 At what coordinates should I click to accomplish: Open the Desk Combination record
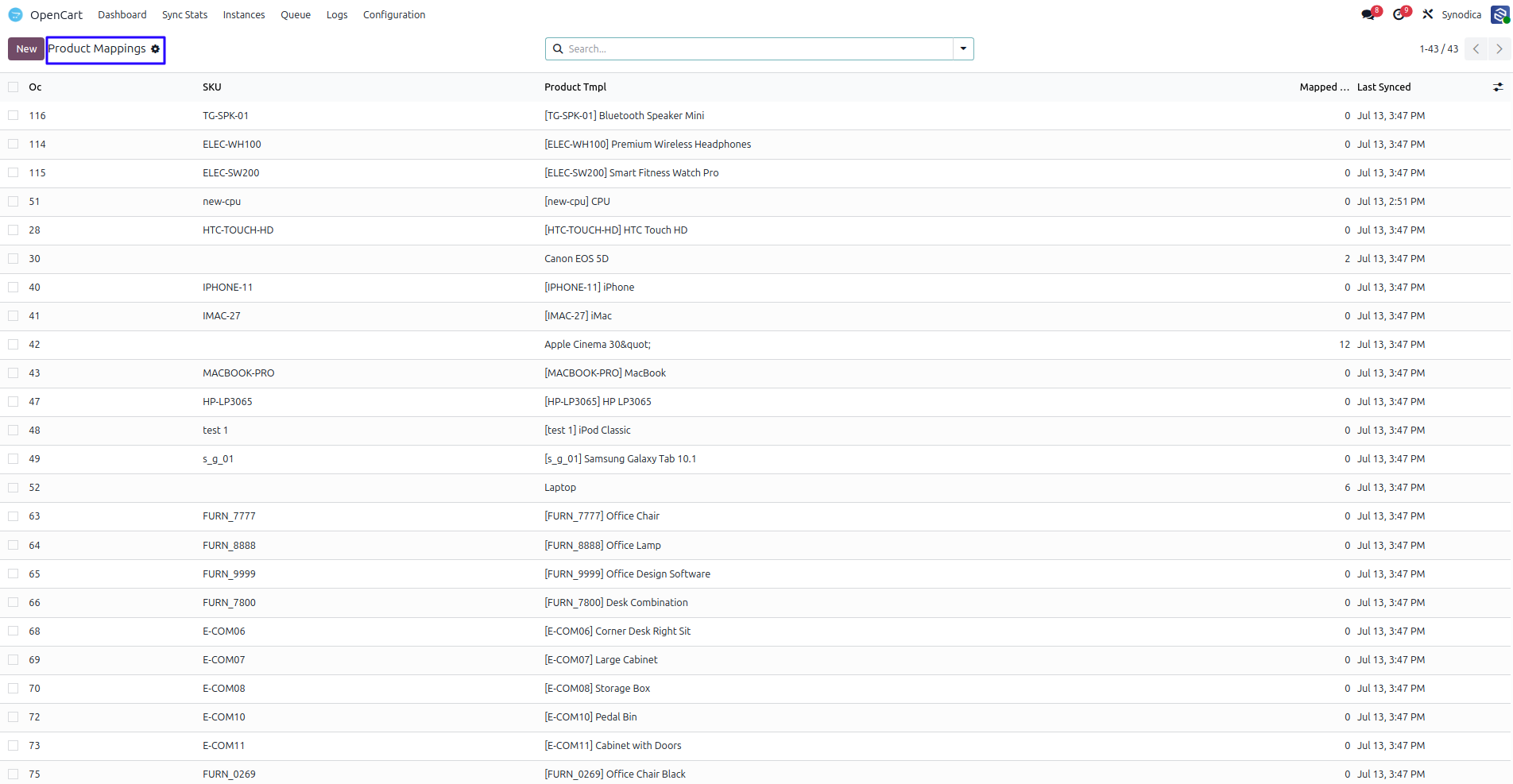617,603
